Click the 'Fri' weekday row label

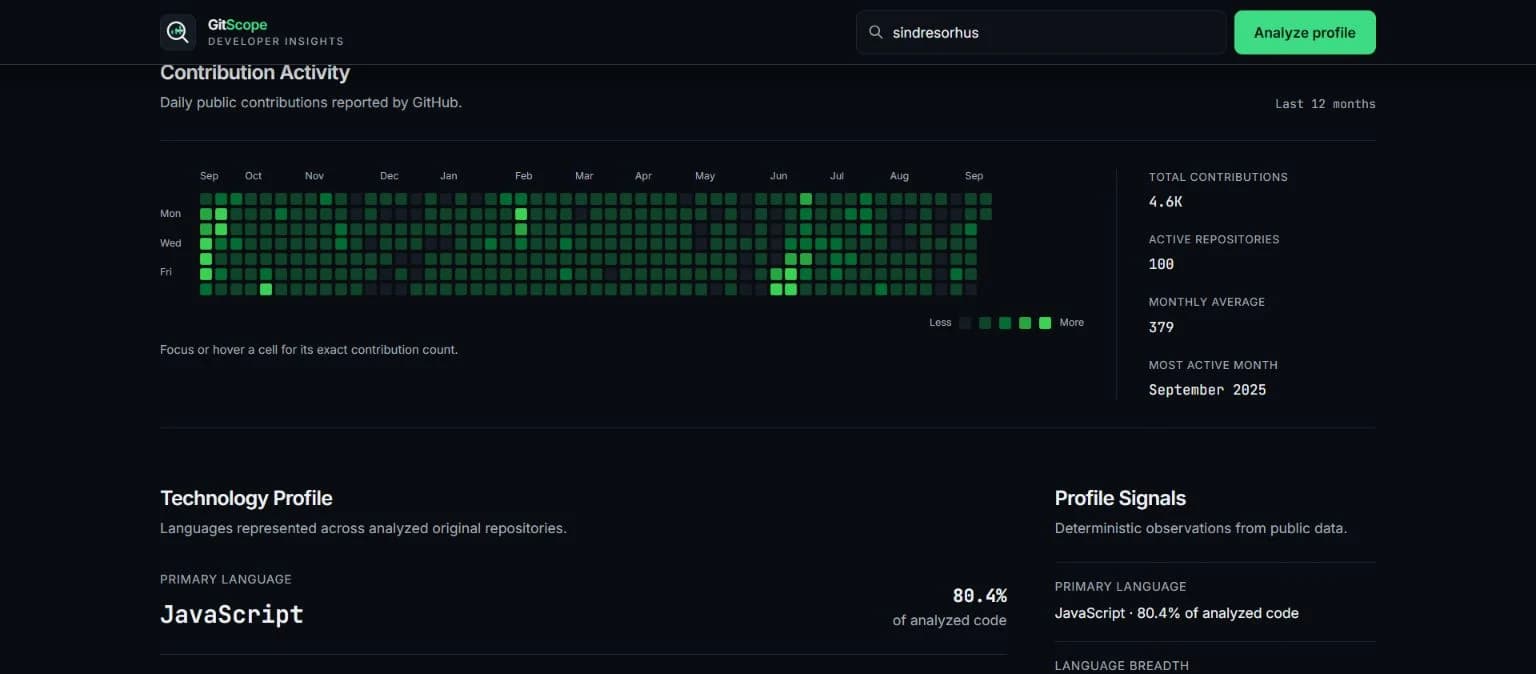point(166,272)
